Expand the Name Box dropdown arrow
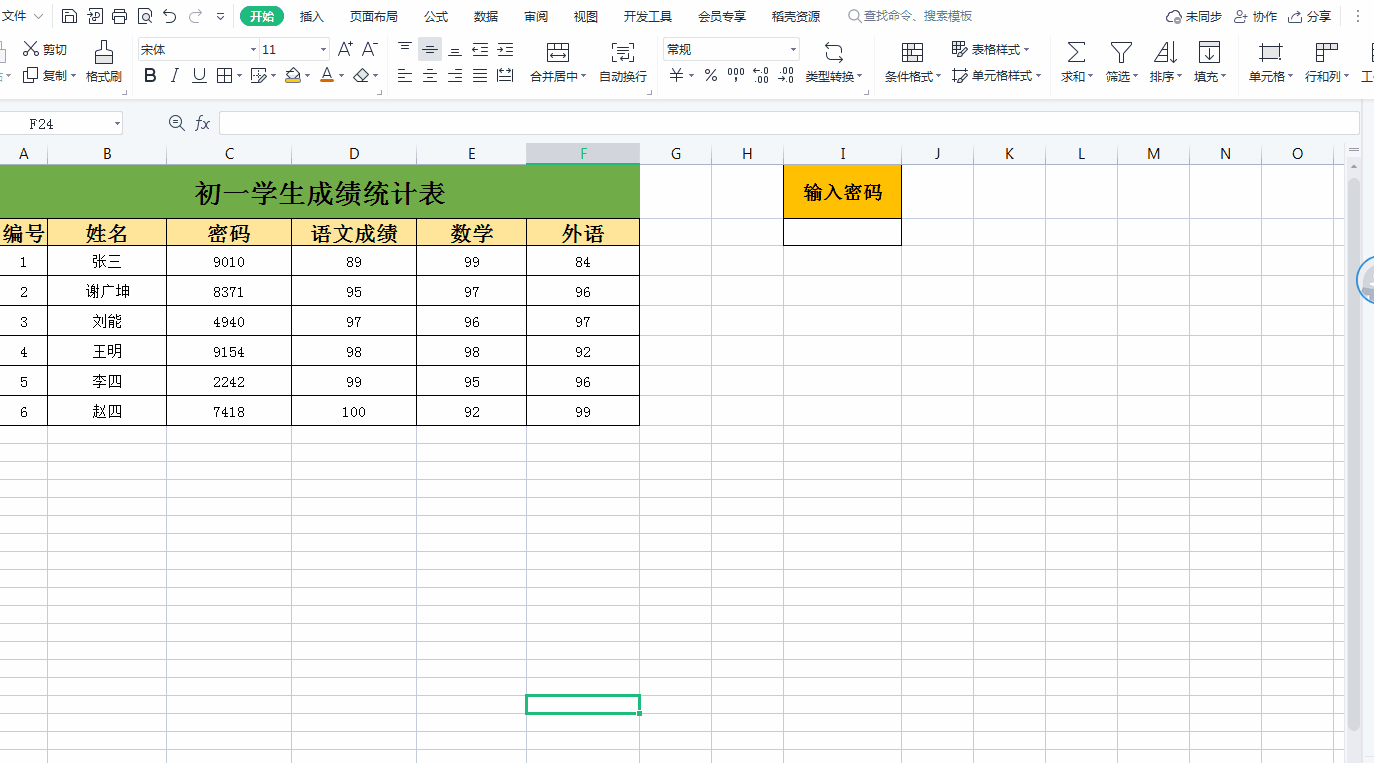1374x763 pixels. [117, 123]
